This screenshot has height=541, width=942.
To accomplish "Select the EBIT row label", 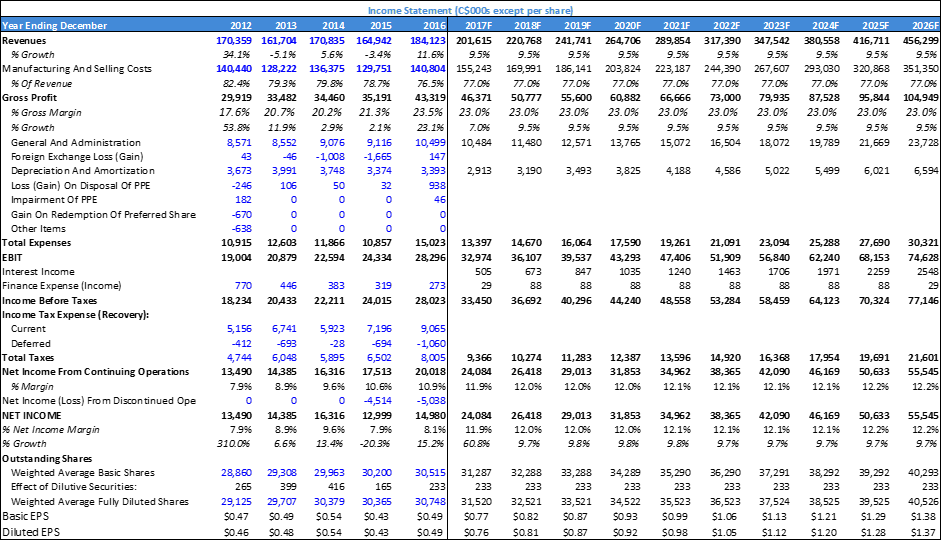I will point(14,256).
